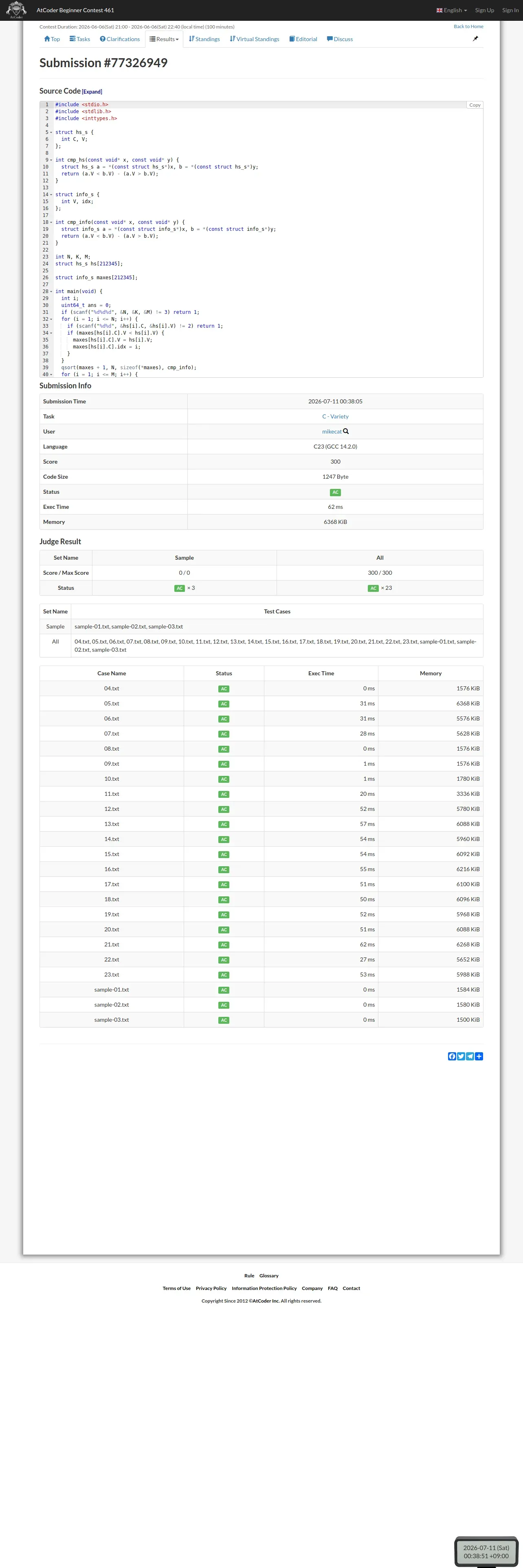Copy the source code with Copy button
Viewport: 523px width, 1568px height.
pos(475,105)
